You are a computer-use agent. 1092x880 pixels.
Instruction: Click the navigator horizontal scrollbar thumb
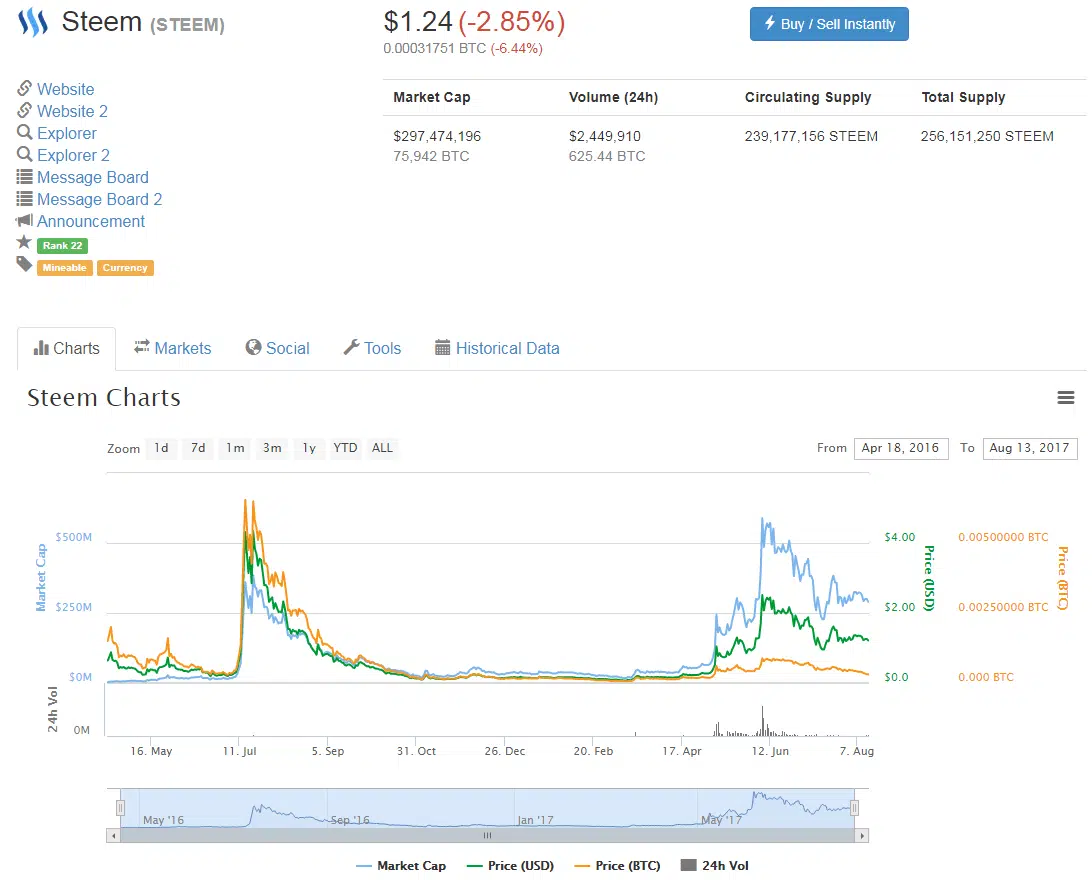click(x=488, y=835)
